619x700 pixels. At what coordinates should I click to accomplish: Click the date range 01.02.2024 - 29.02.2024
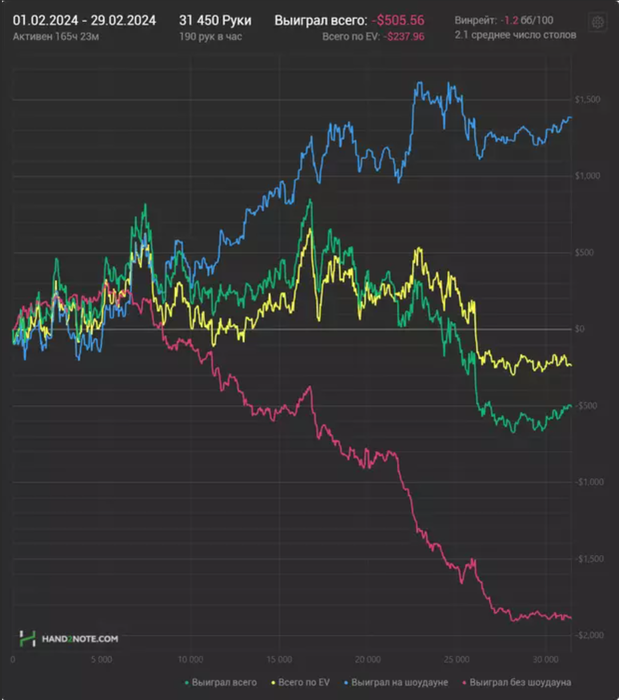84,19
